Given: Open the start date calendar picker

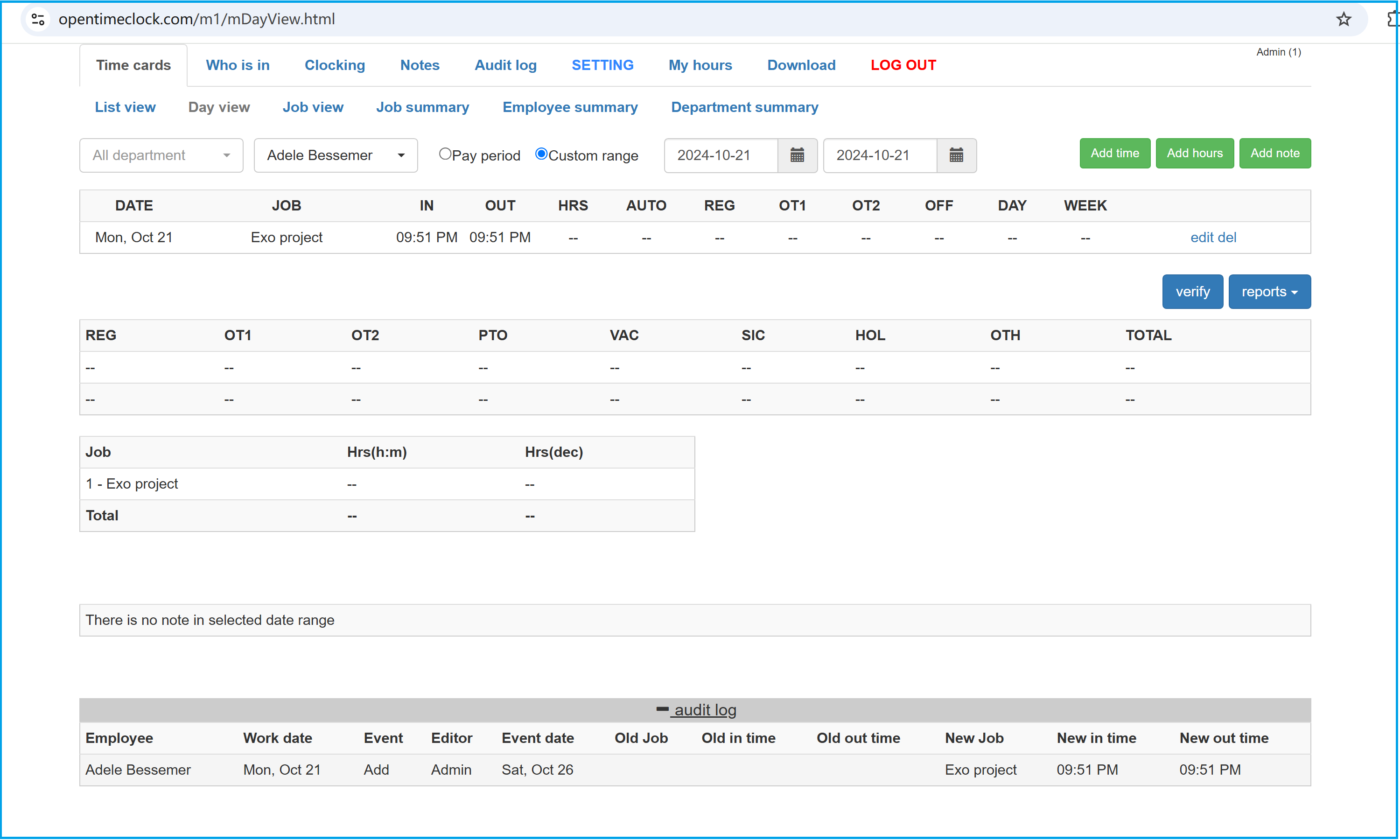Looking at the screenshot, I should click(797, 155).
